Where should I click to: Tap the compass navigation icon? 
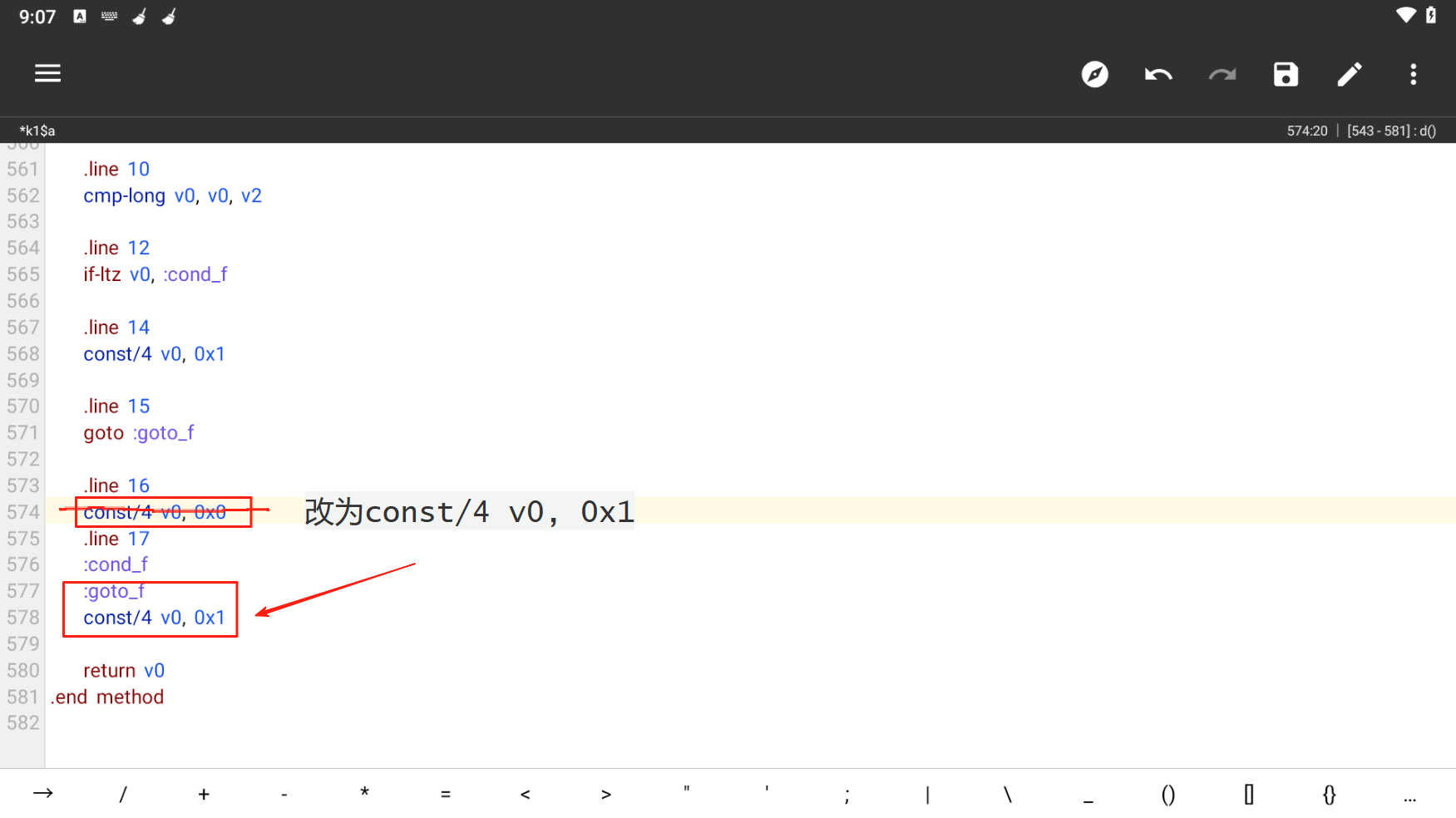(1094, 75)
